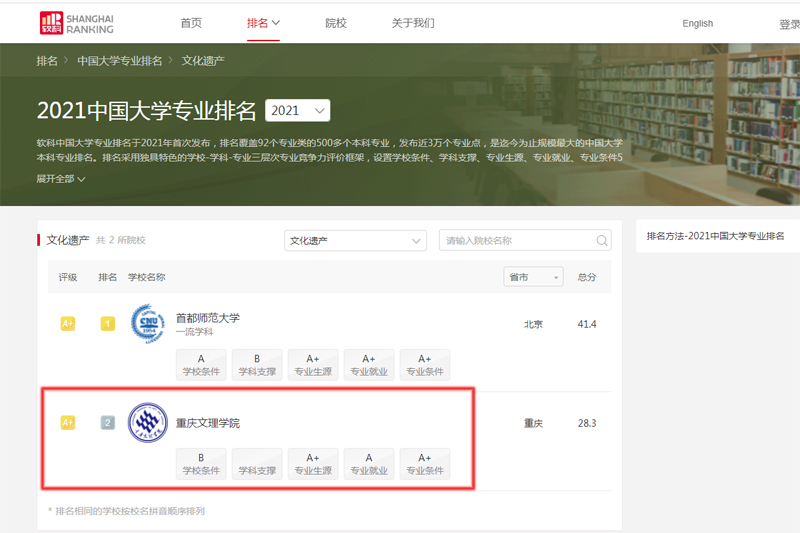This screenshot has height=533, width=800.
Task: Click the 关于我们 link
Action: coord(413,23)
